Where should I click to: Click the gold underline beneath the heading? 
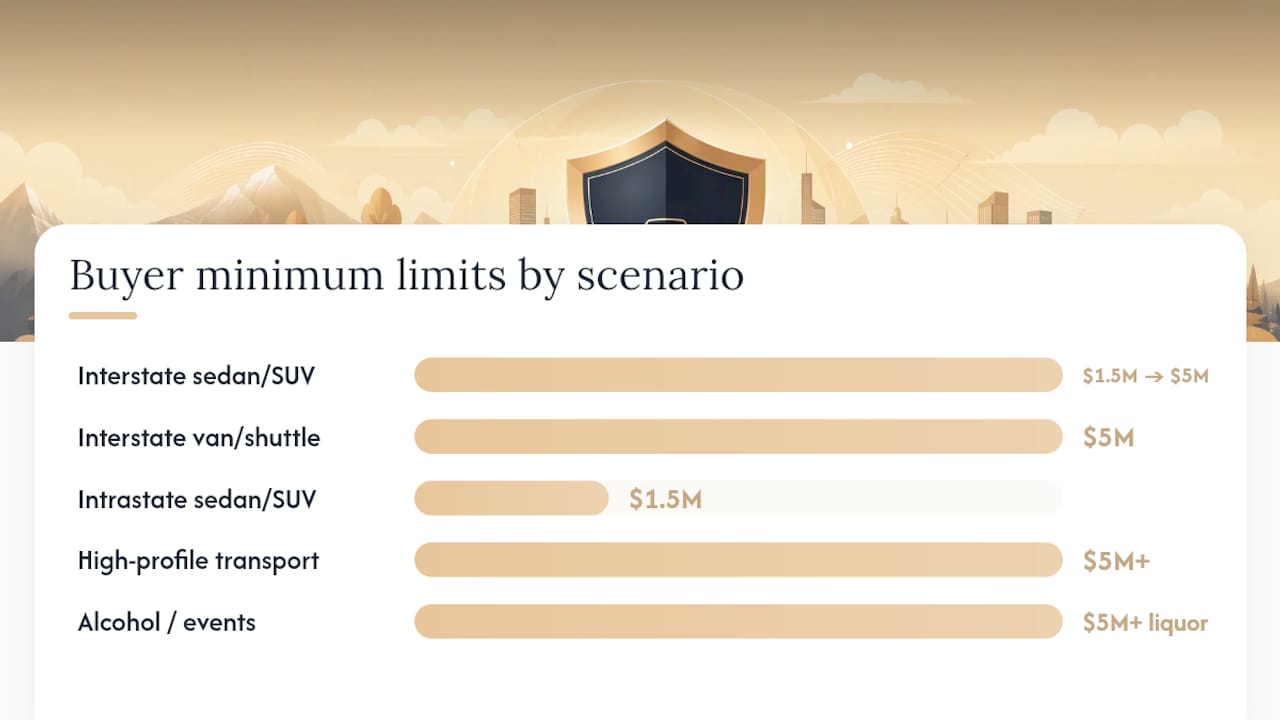tap(103, 316)
